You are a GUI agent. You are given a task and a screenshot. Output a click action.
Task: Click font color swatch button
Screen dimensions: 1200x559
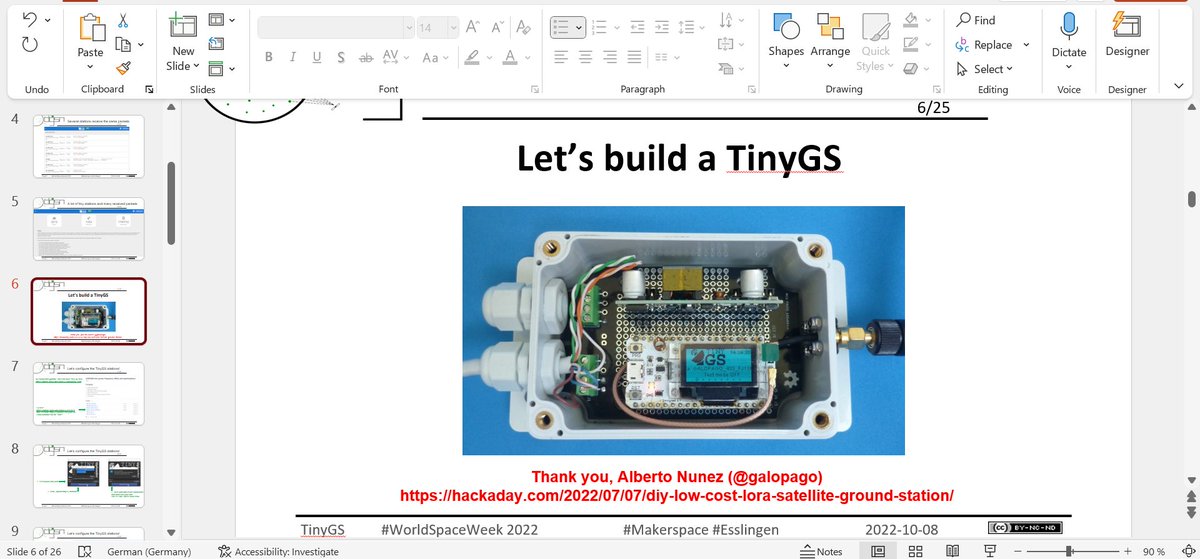(x=510, y=57)
